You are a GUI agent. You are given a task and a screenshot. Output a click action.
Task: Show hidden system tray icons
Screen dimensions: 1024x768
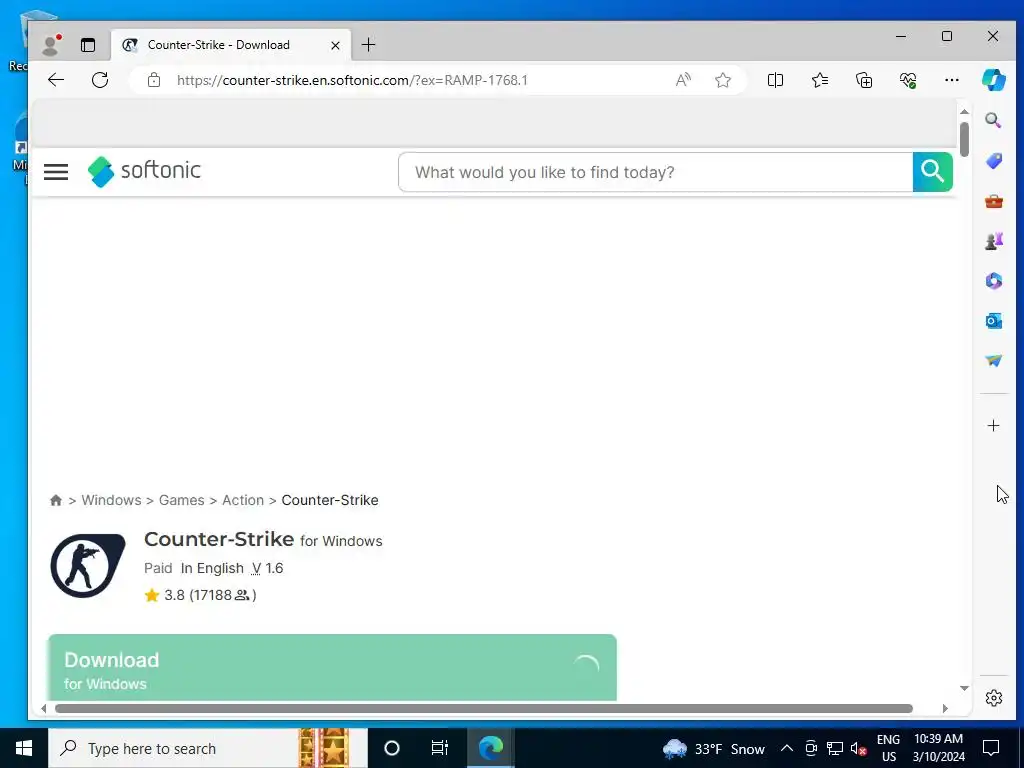click(787, 748)
